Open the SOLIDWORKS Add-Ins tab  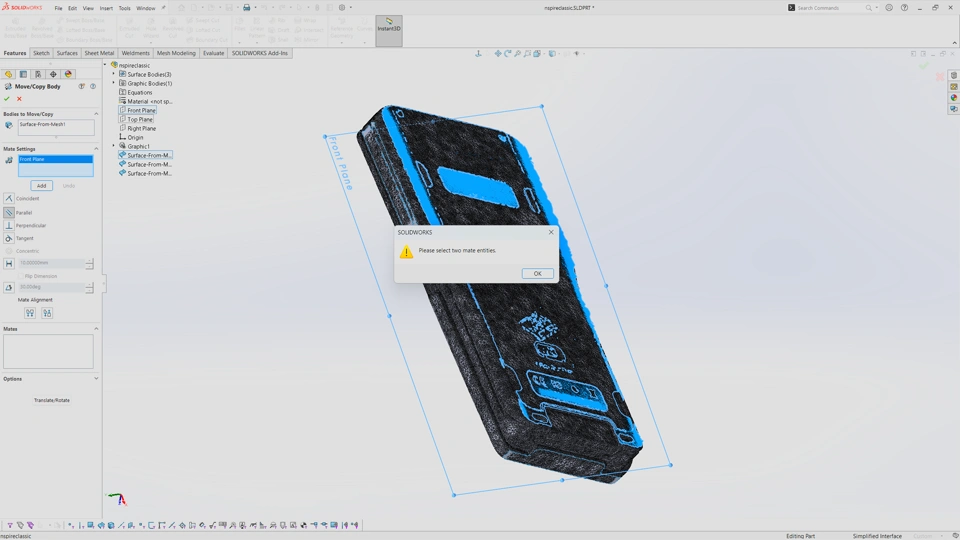point(260,53)
